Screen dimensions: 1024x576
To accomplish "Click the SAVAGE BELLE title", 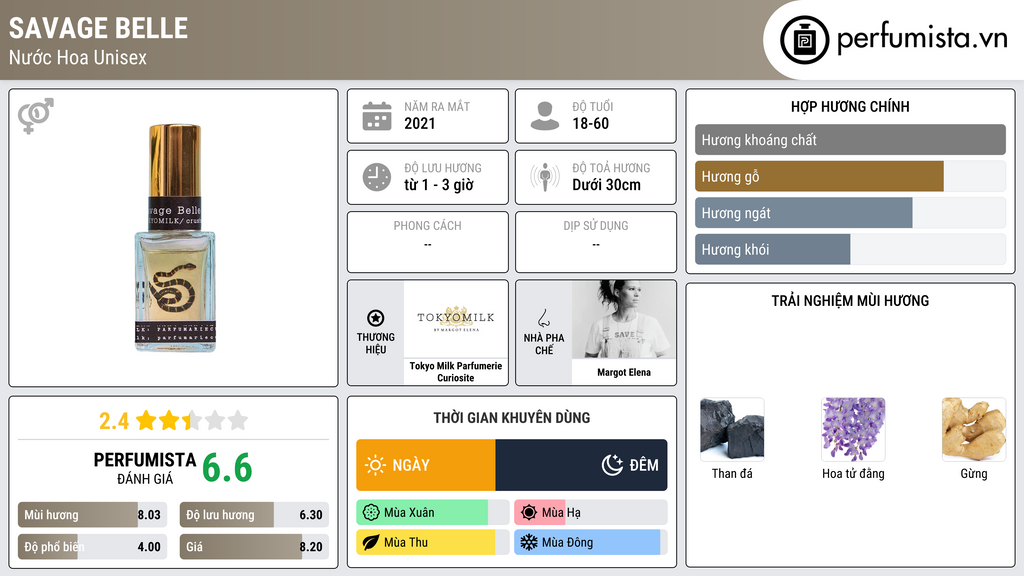I will 99,28.
